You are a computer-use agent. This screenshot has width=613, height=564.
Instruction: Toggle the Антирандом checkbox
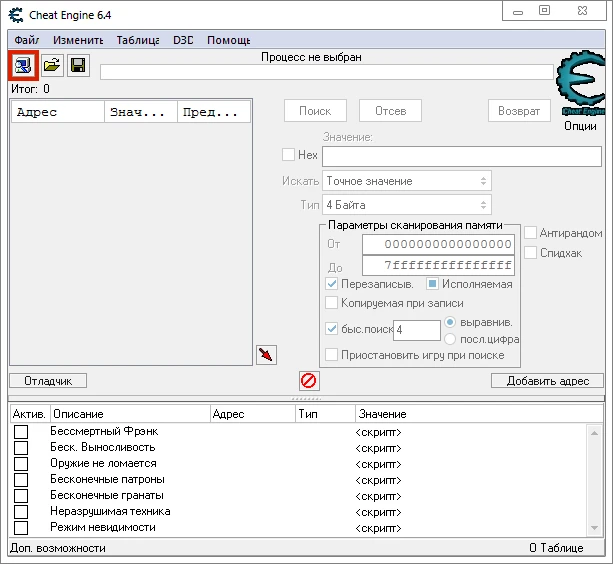tap(531, 233)
